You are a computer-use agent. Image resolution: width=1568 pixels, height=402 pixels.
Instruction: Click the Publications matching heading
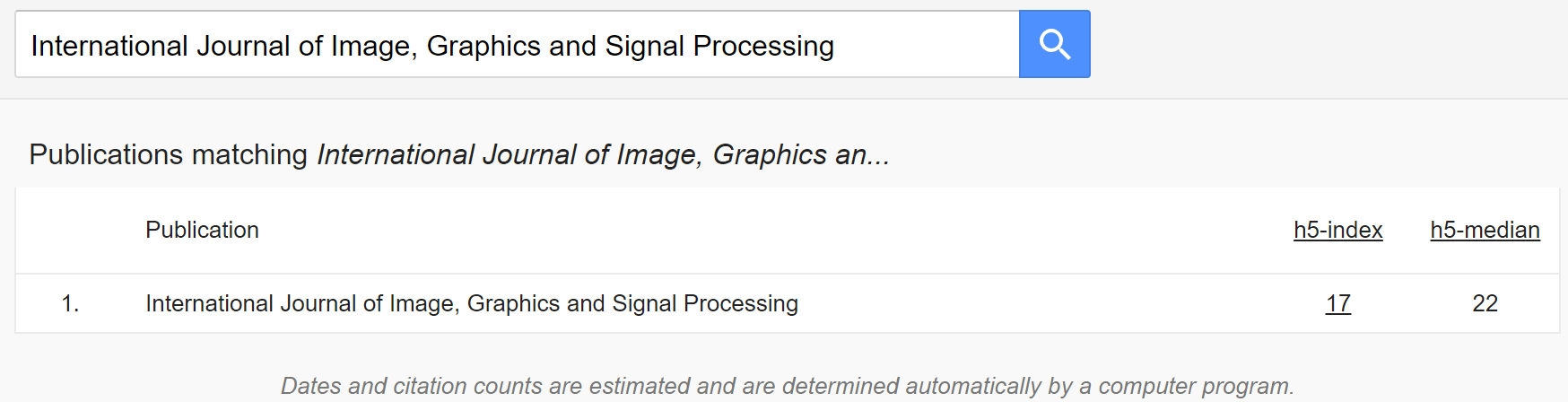tap(459, 154)
